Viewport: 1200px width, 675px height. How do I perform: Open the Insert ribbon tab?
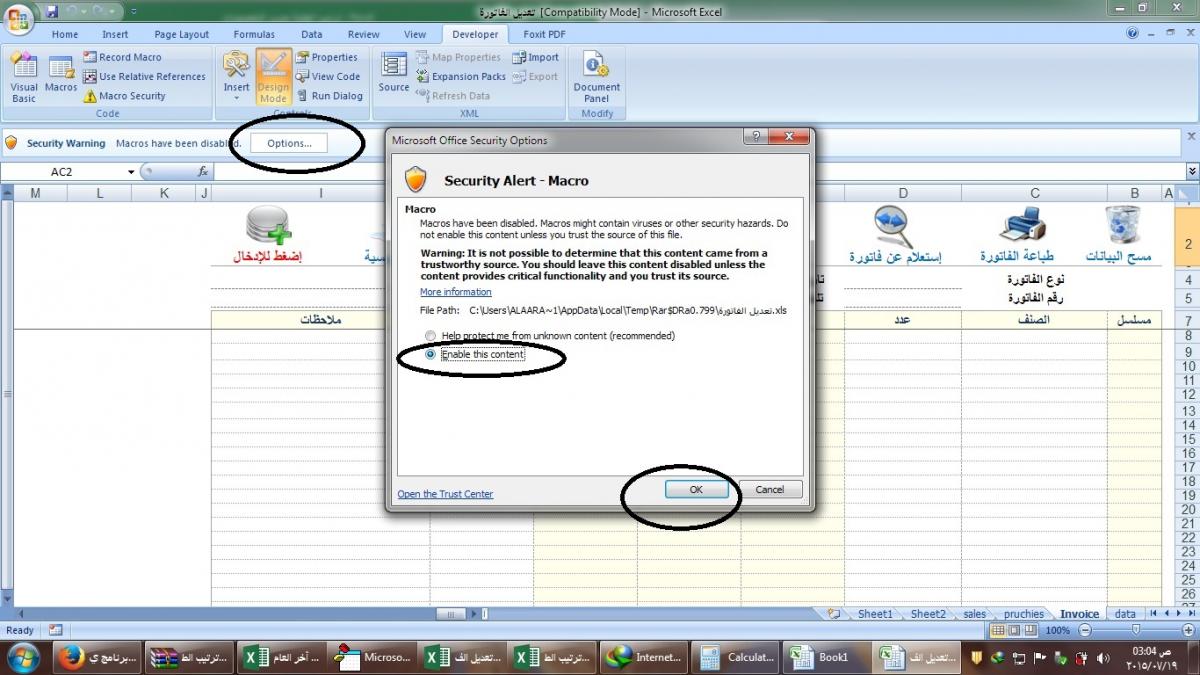[x=115, y=34]
